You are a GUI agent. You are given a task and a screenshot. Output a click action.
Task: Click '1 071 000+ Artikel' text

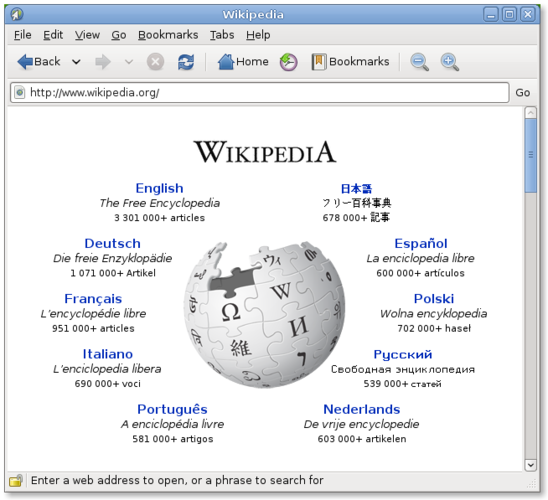click(113, 273)
